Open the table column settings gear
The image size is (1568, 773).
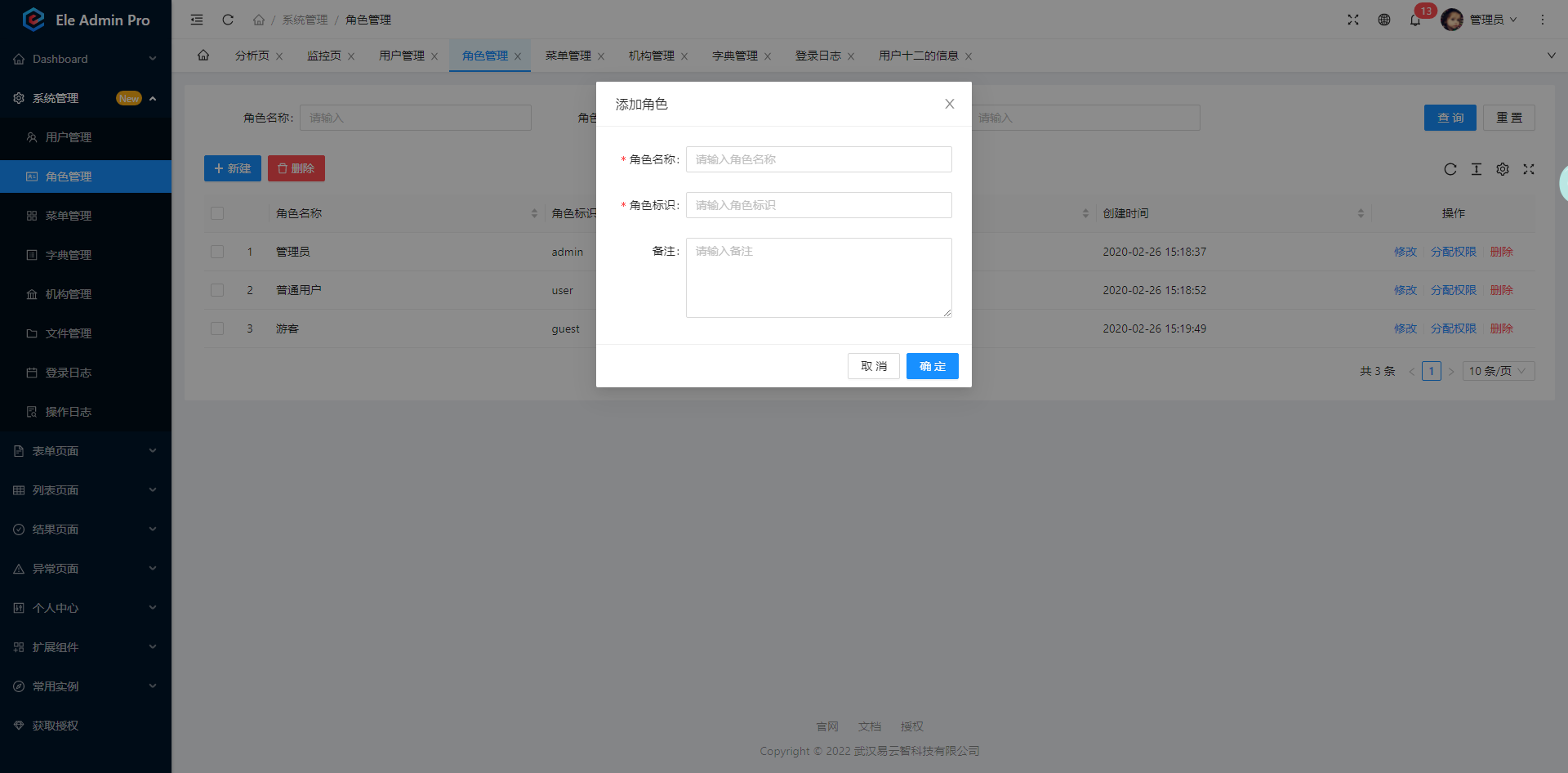coord(1503,169)
